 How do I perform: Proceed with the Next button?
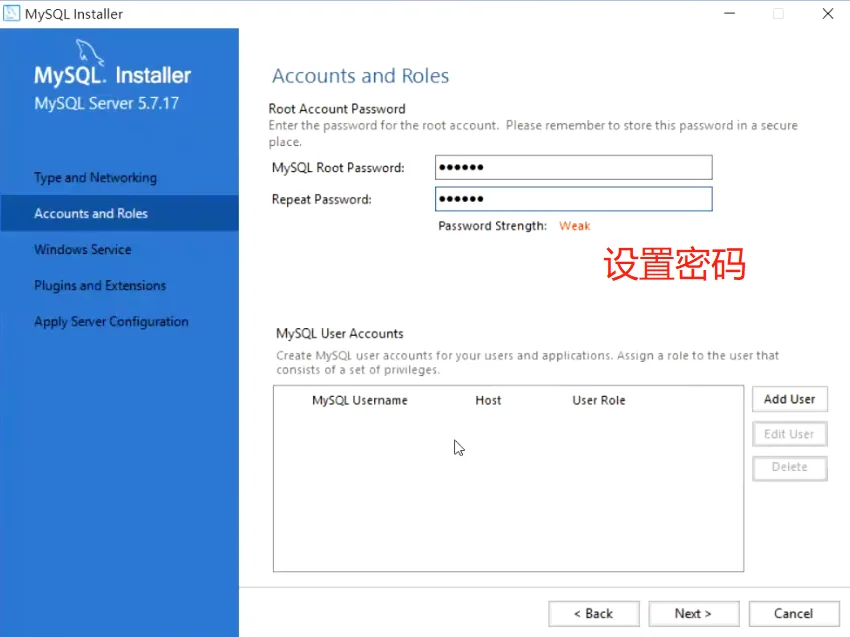point(694,614)
